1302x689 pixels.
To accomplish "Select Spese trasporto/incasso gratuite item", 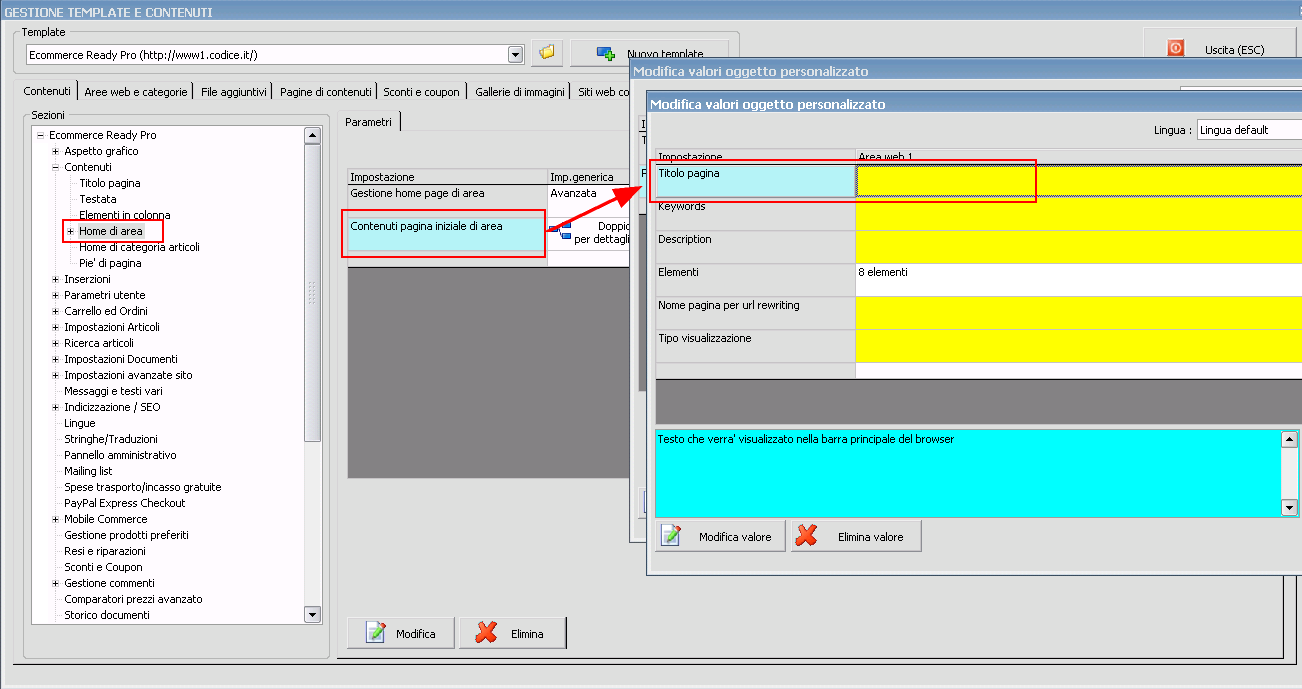I will click(x=143, y=487).
